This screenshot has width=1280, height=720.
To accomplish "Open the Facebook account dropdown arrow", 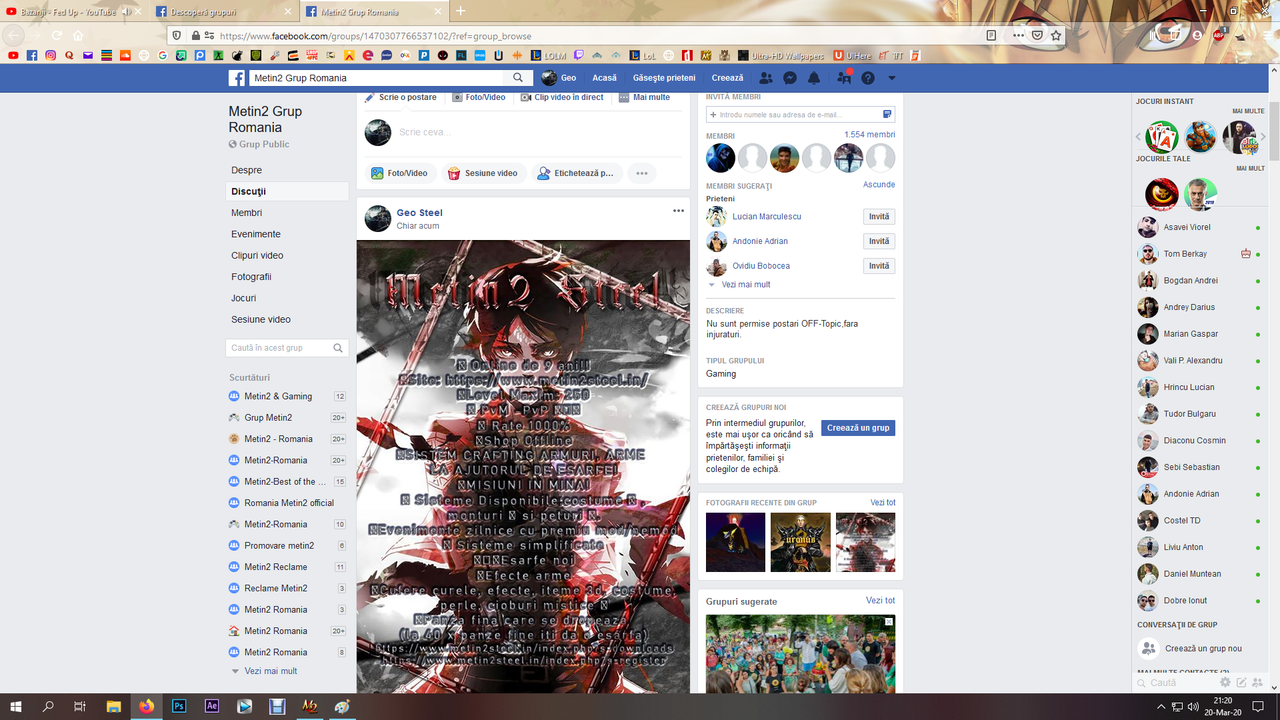I will coord(892,78).
